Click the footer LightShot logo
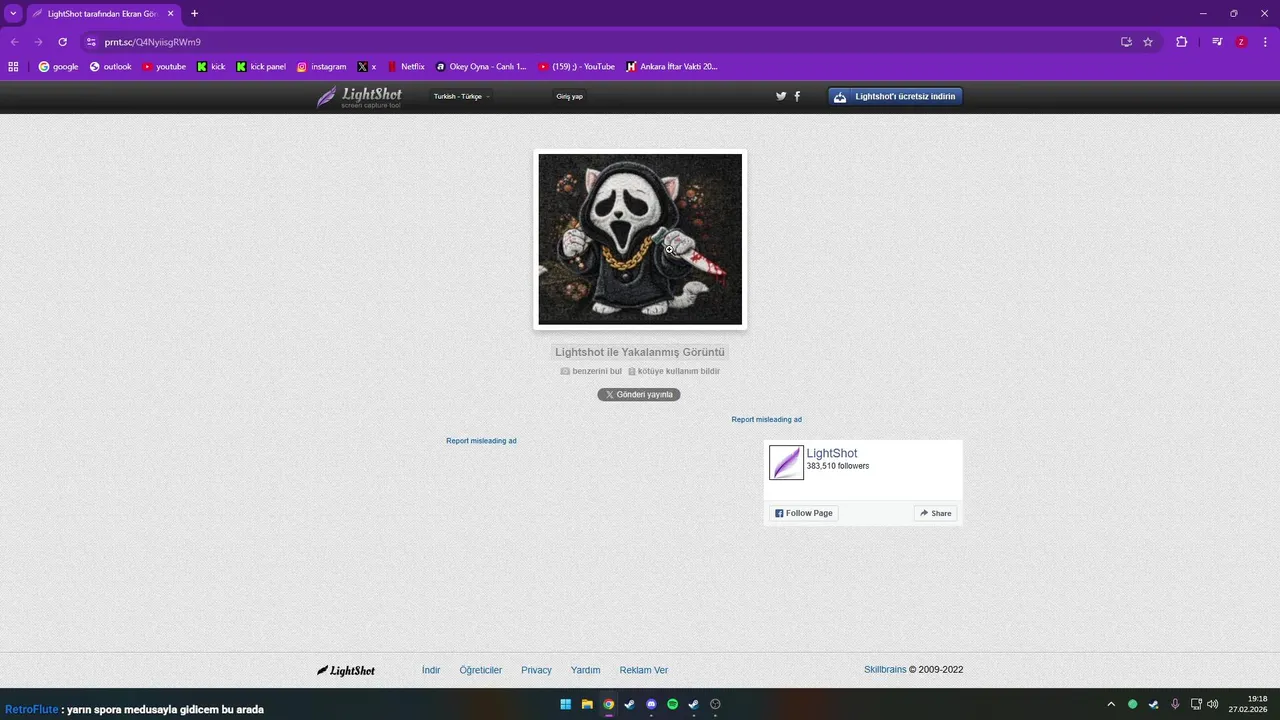This screenshot has height=720, width=1280. 346,671
